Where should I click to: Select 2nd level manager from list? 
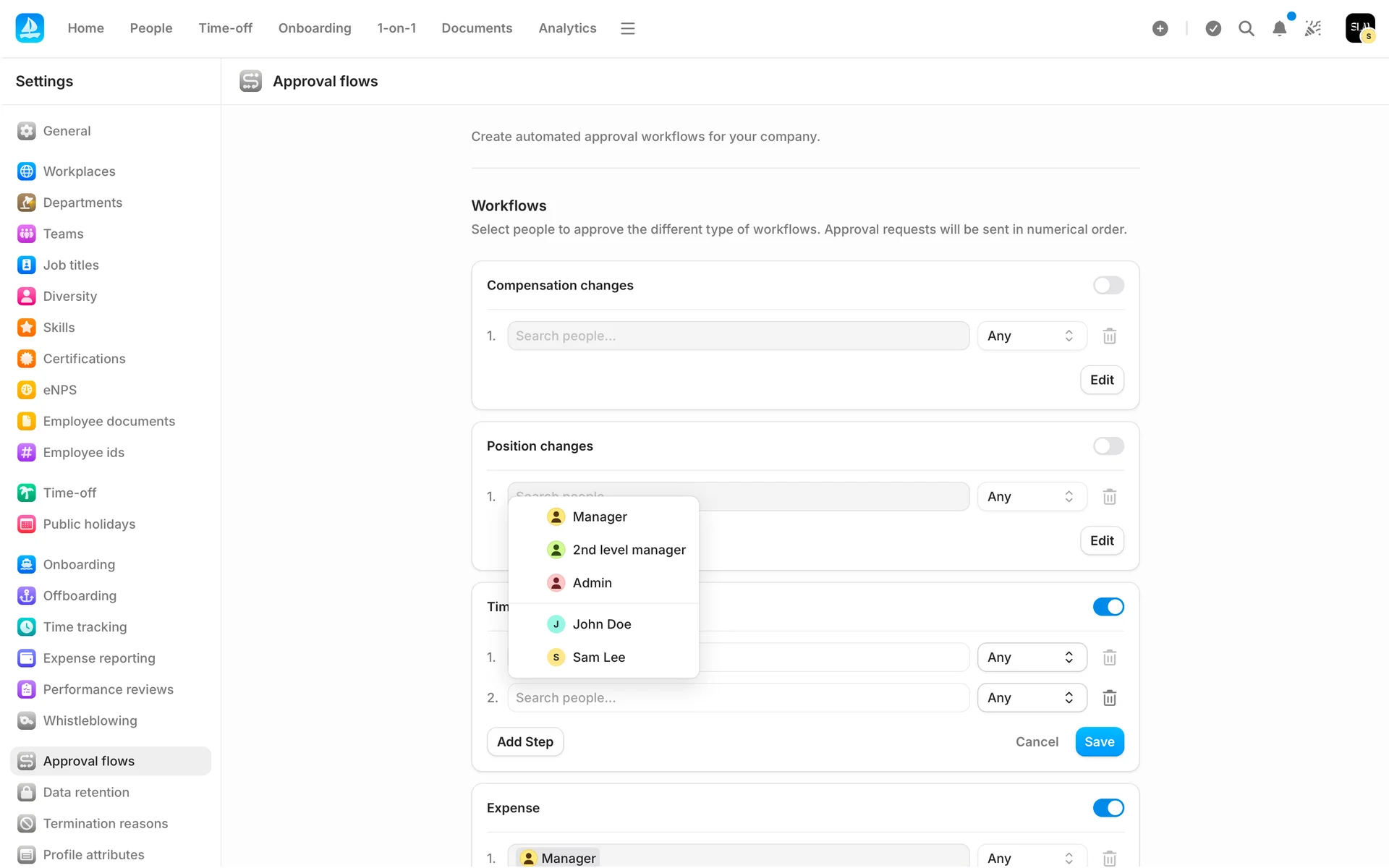click(x=628, y=550)
